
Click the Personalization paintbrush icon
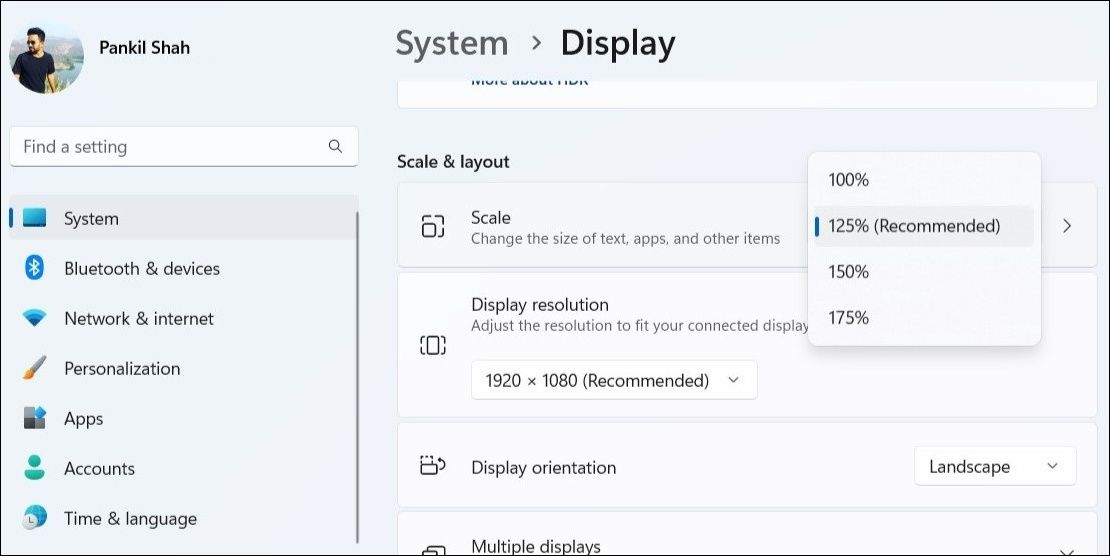pyautogui.click(x=35, y=368)
